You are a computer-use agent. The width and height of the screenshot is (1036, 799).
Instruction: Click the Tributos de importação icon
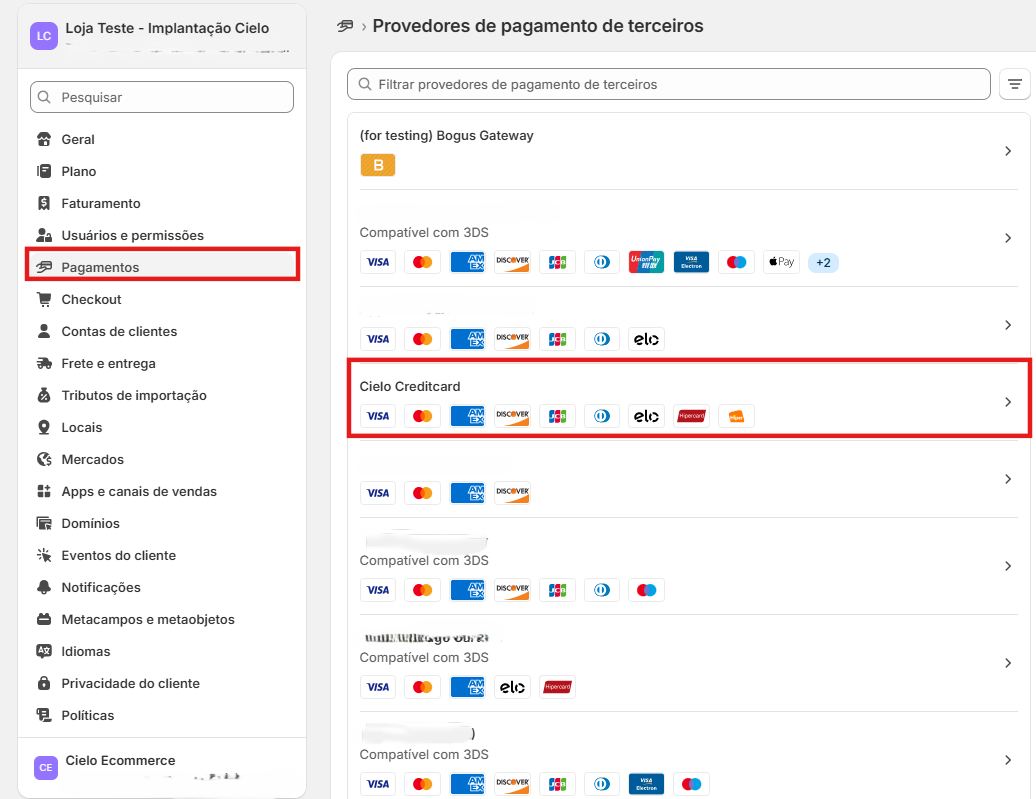44,395
